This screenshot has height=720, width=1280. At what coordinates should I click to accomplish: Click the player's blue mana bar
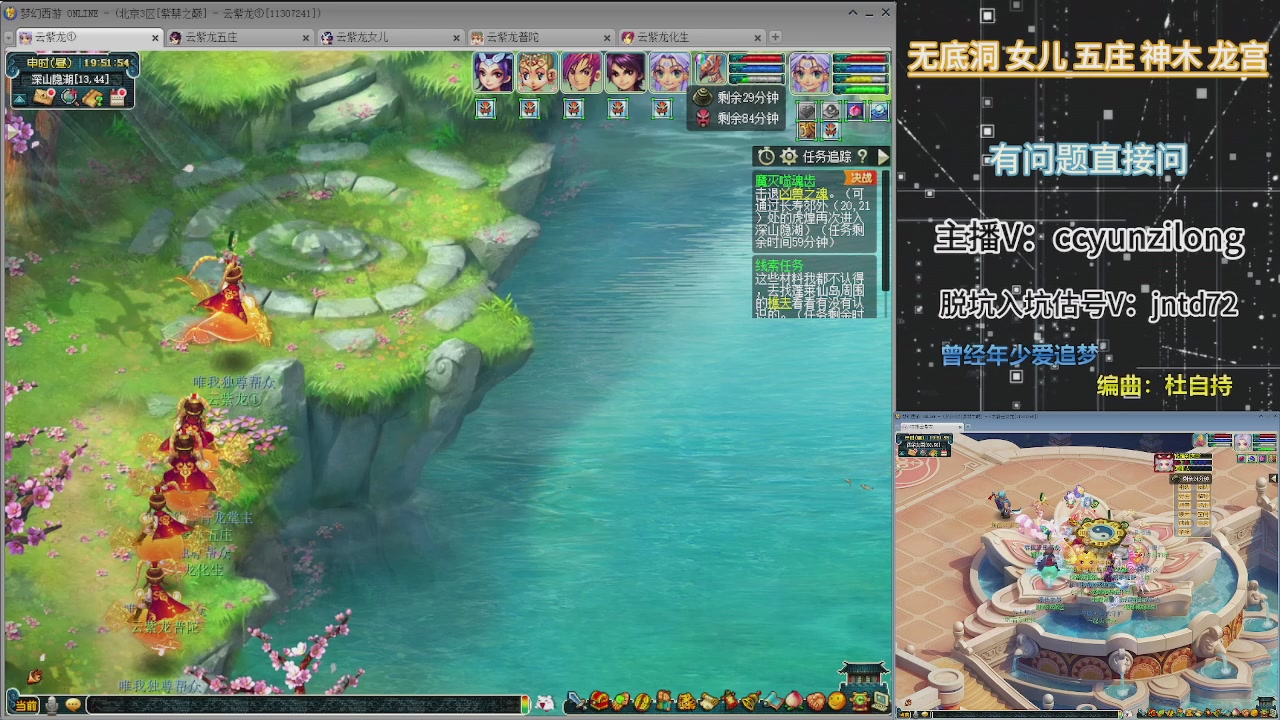[860, 69]
